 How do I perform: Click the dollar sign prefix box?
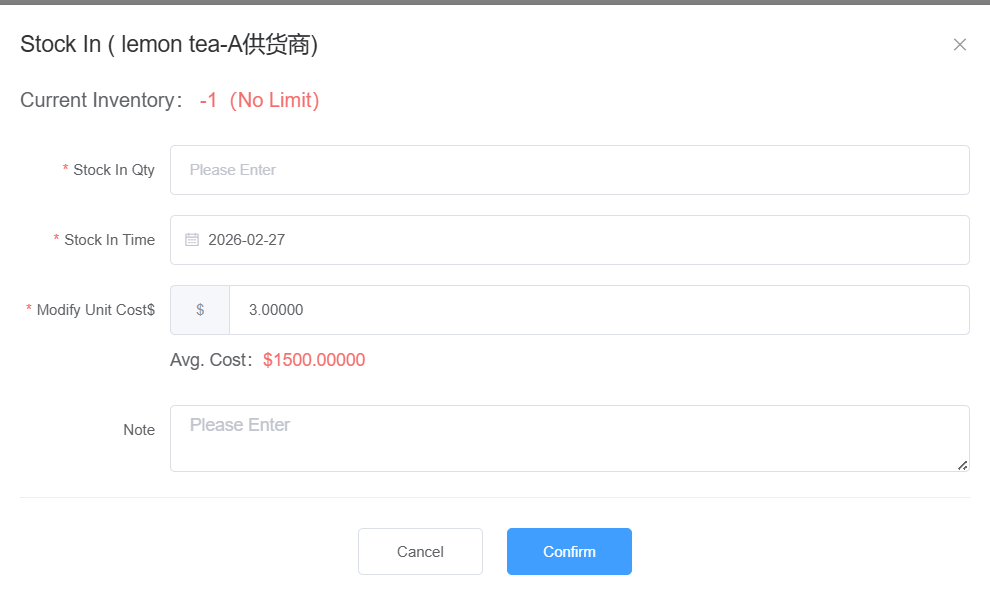point(200,310)
